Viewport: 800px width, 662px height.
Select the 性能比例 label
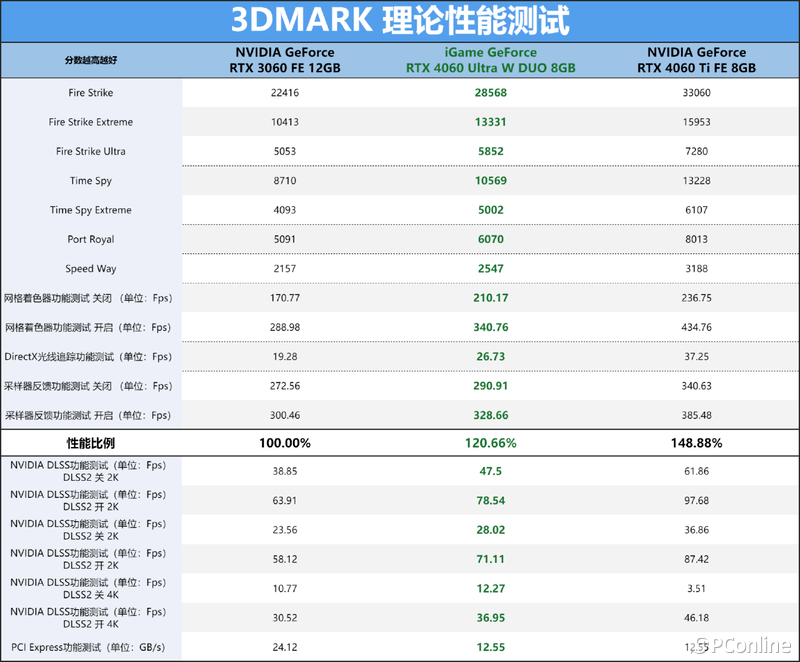coord(91,443)
